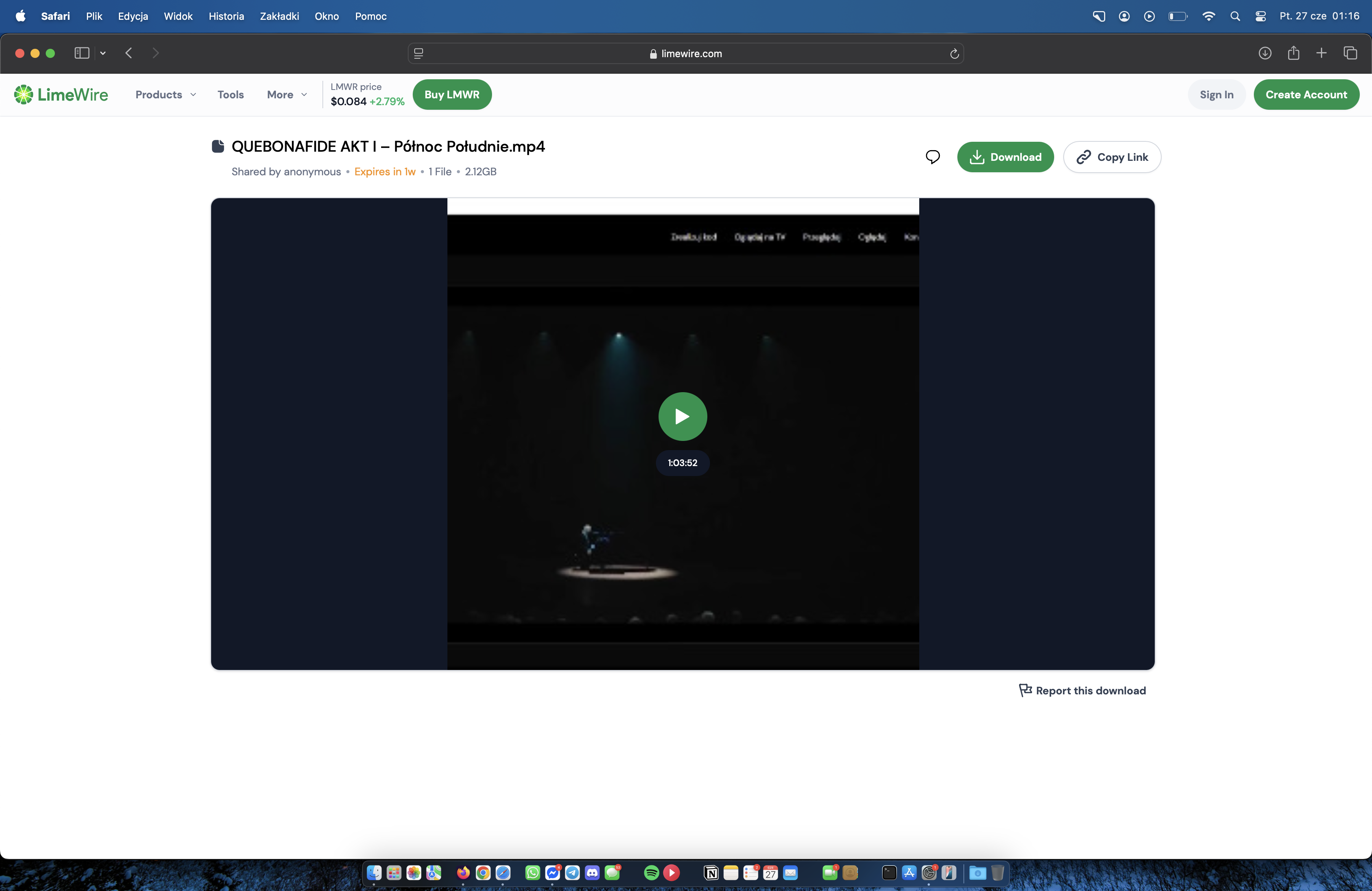Viewport: 1372px width, 891px height.
Task: Expand the More dropdown menu
Action: (287, 95)
